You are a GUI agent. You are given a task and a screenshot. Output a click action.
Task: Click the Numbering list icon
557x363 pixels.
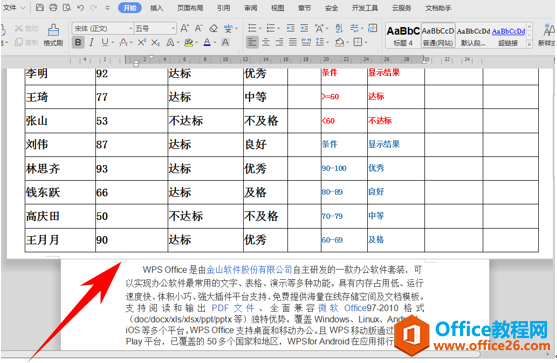click(x=271, y=28)
